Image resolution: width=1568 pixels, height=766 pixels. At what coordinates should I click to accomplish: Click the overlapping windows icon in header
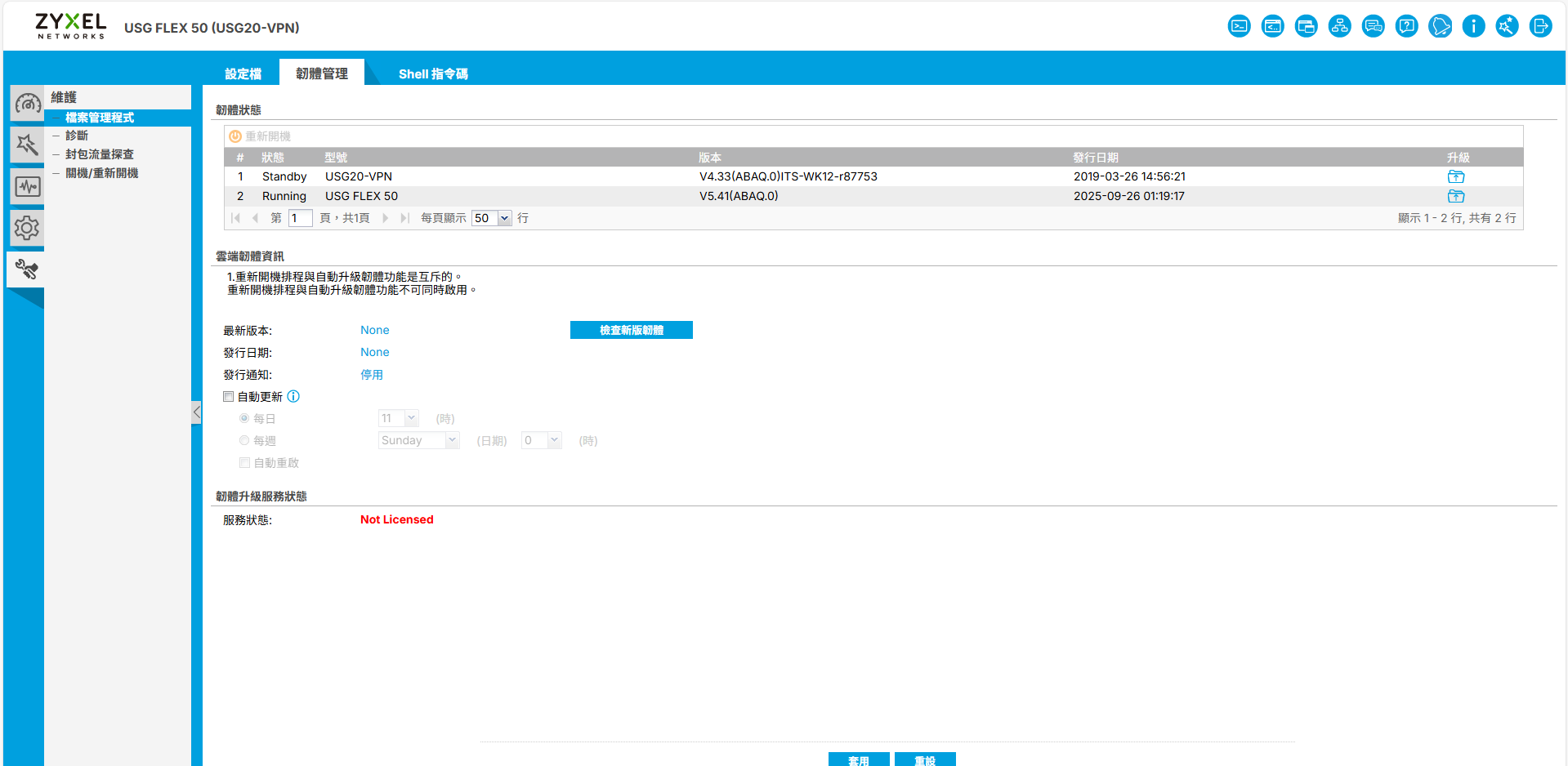[1306, 26]
